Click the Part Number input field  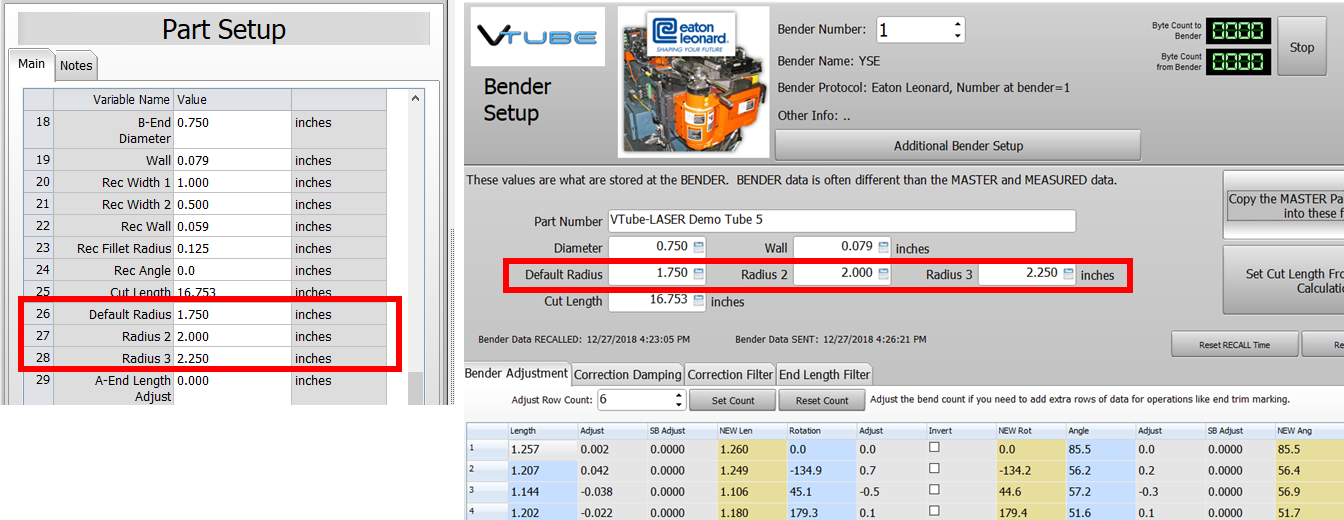click(x=841, y=221)
